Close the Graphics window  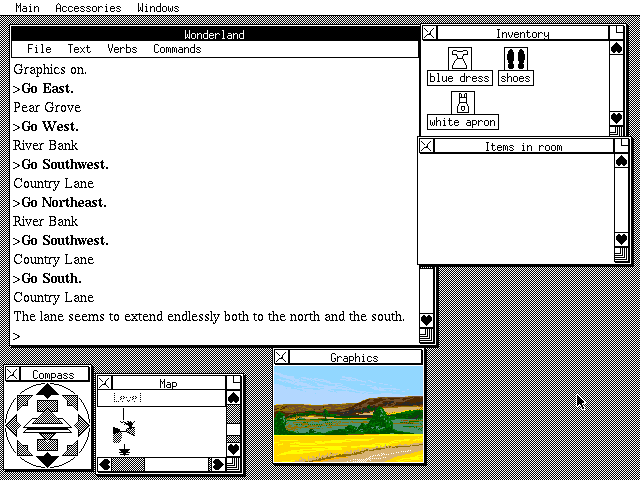point(281,357)
